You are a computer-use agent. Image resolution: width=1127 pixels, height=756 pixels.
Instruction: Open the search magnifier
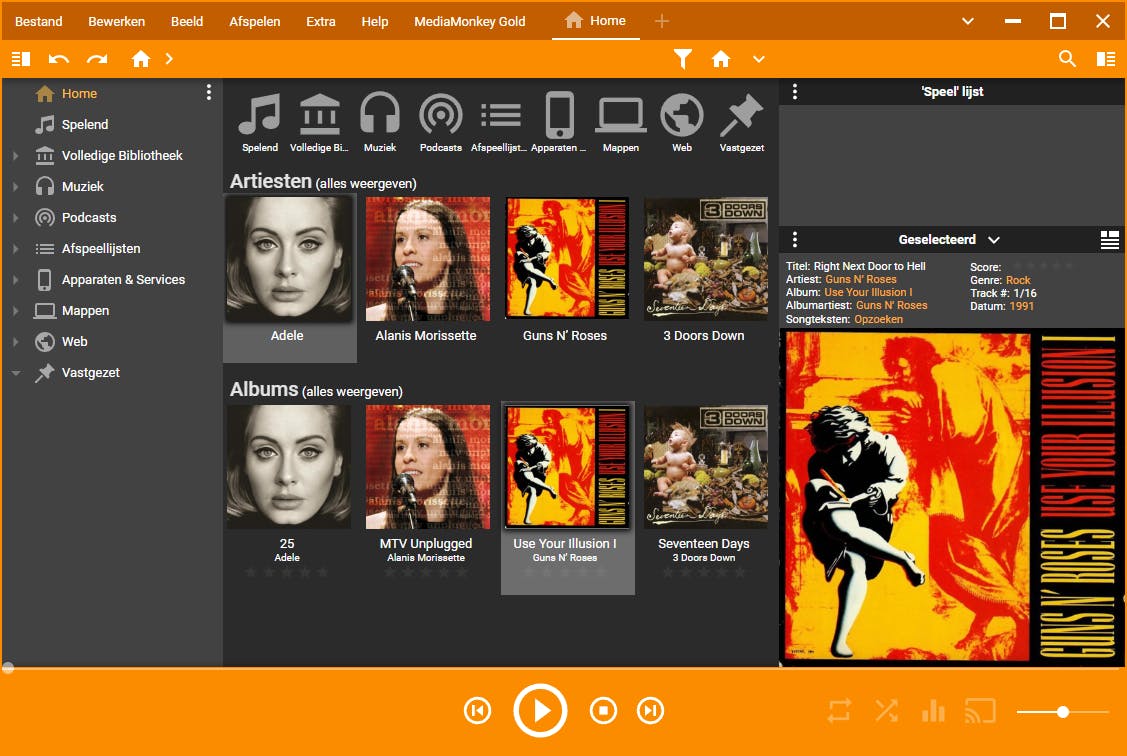(x=1067, y=59)
